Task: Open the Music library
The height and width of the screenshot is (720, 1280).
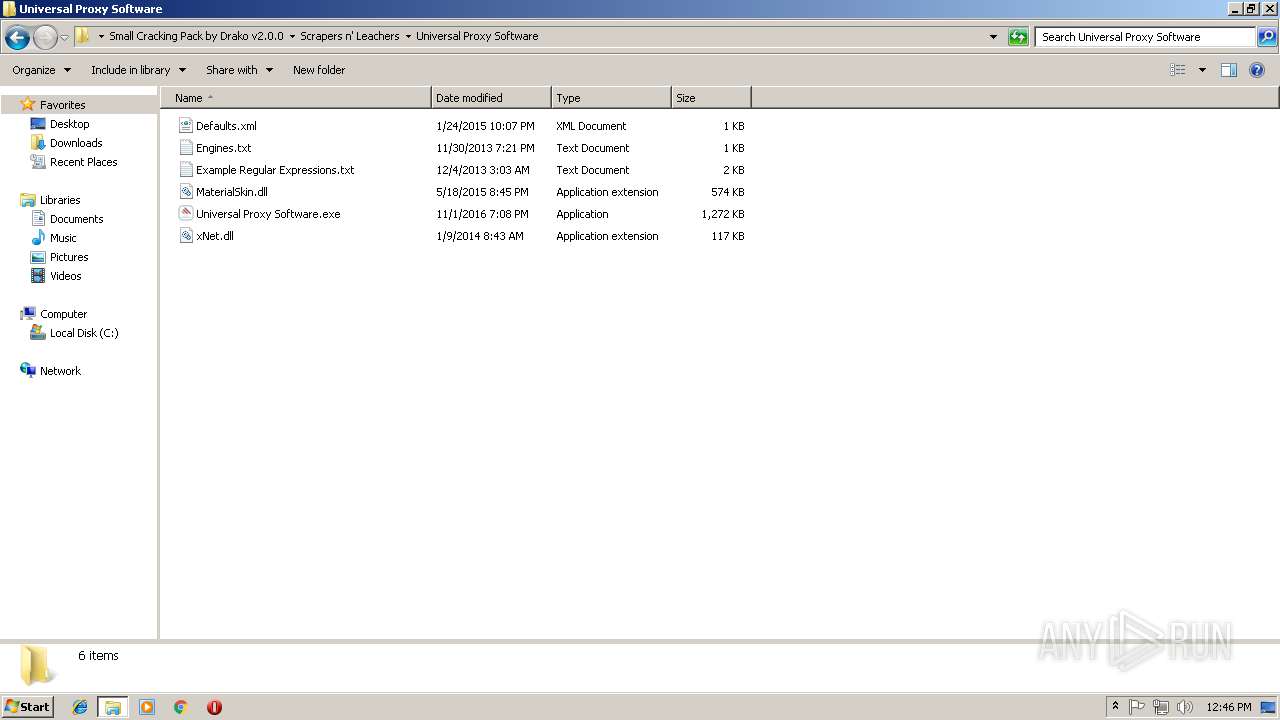Action: 63,238
